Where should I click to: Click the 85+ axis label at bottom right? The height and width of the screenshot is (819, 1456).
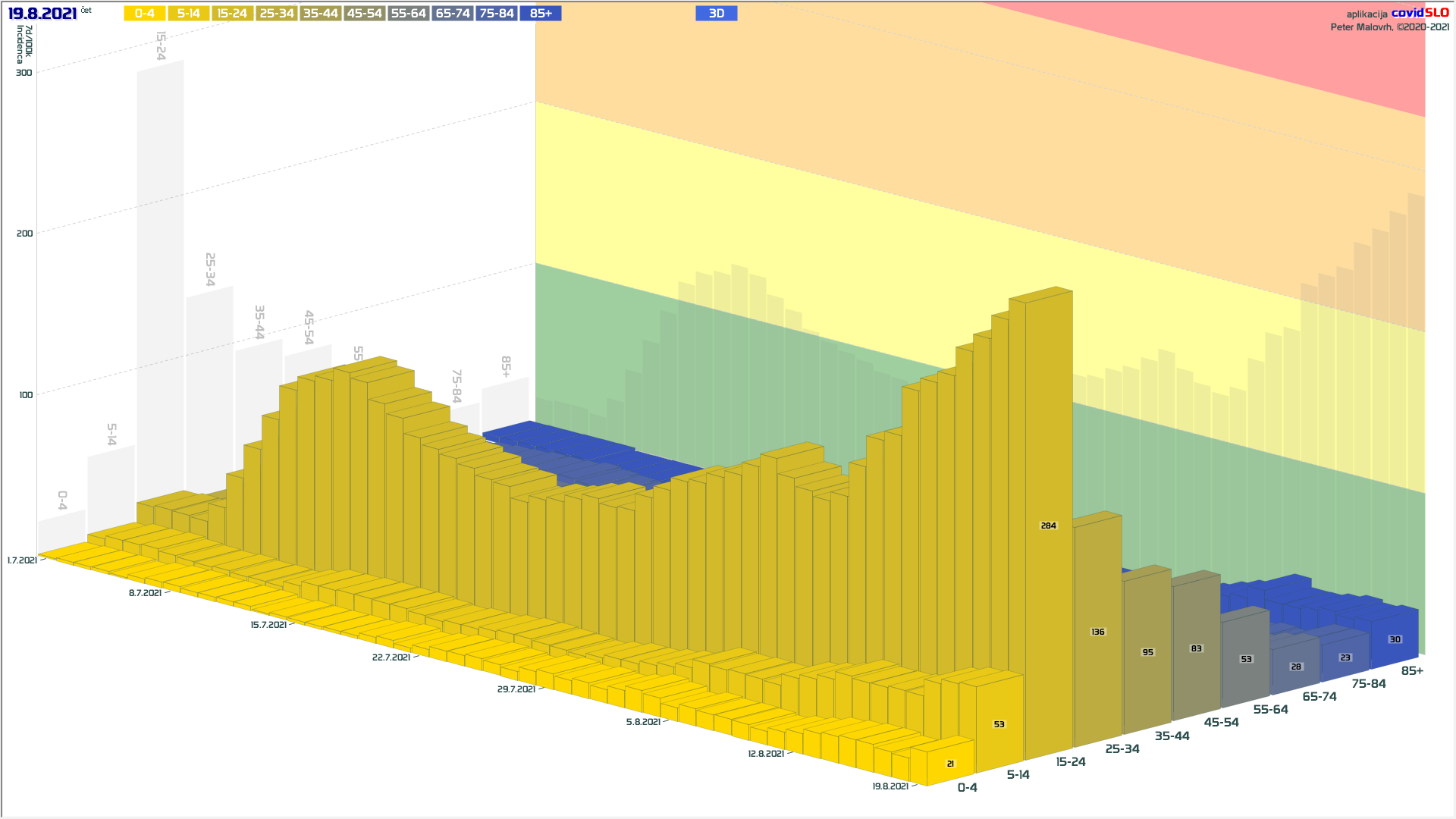coord(1411,670)
